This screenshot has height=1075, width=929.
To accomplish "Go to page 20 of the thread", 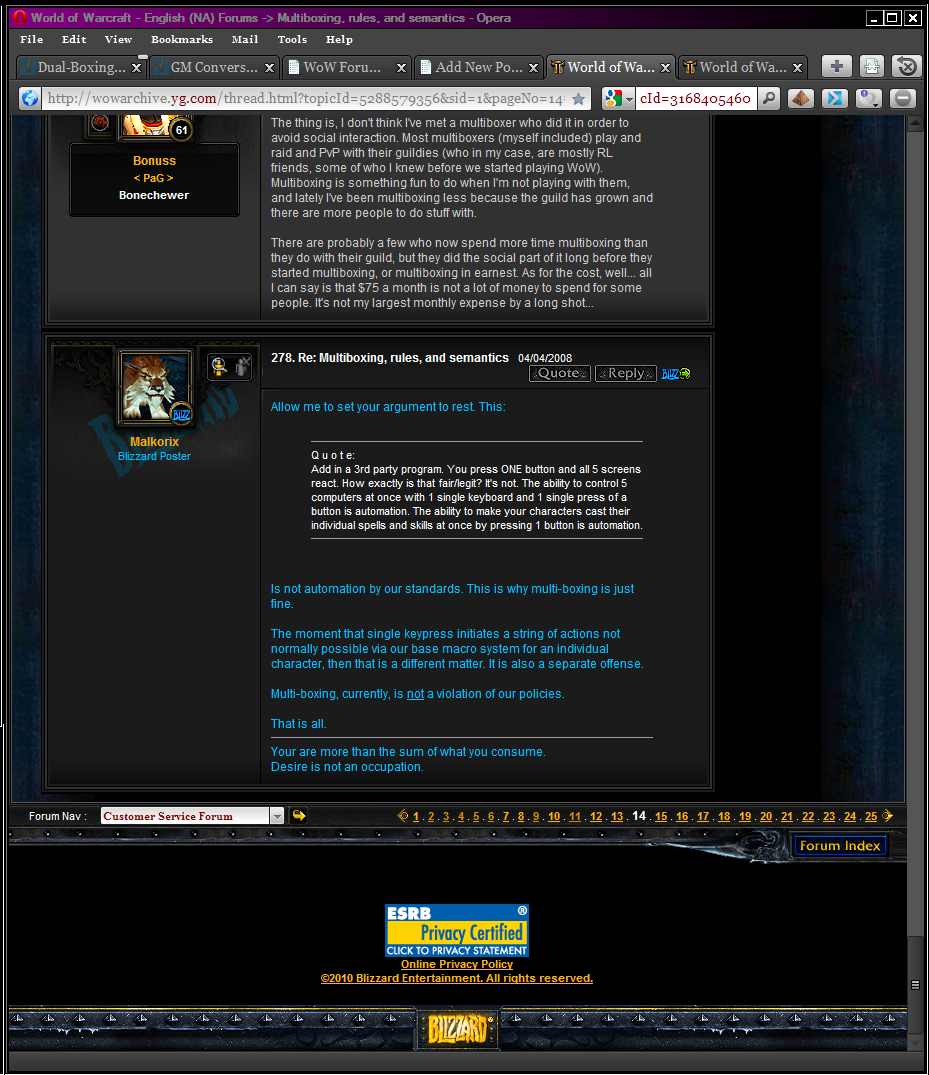I will pyautogui.click(x=766, y=817).
